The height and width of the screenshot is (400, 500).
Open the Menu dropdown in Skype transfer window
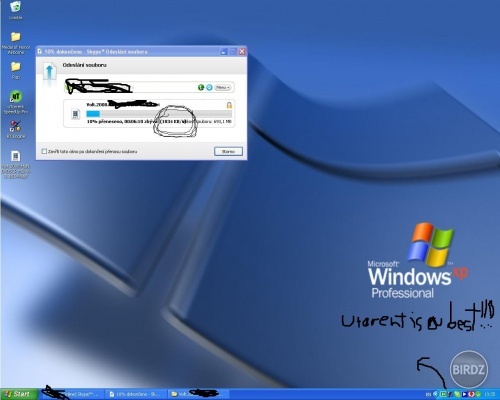click(223, 87)
